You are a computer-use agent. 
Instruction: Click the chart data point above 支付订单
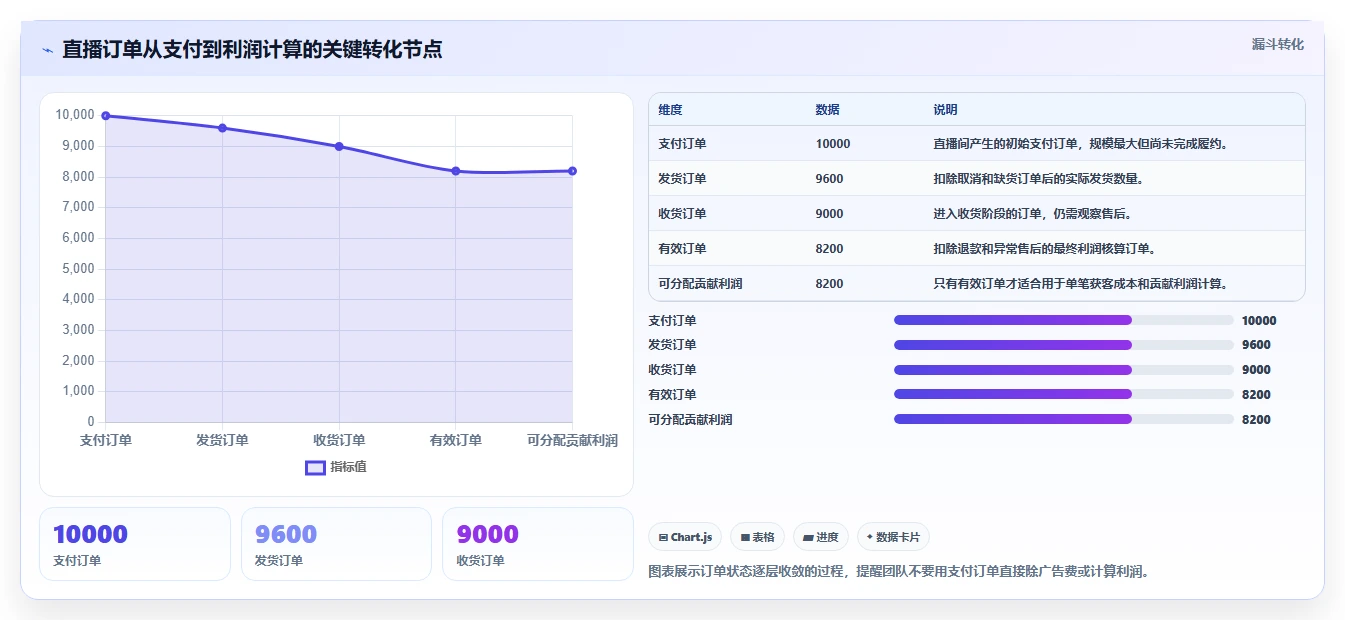(106, 116)
